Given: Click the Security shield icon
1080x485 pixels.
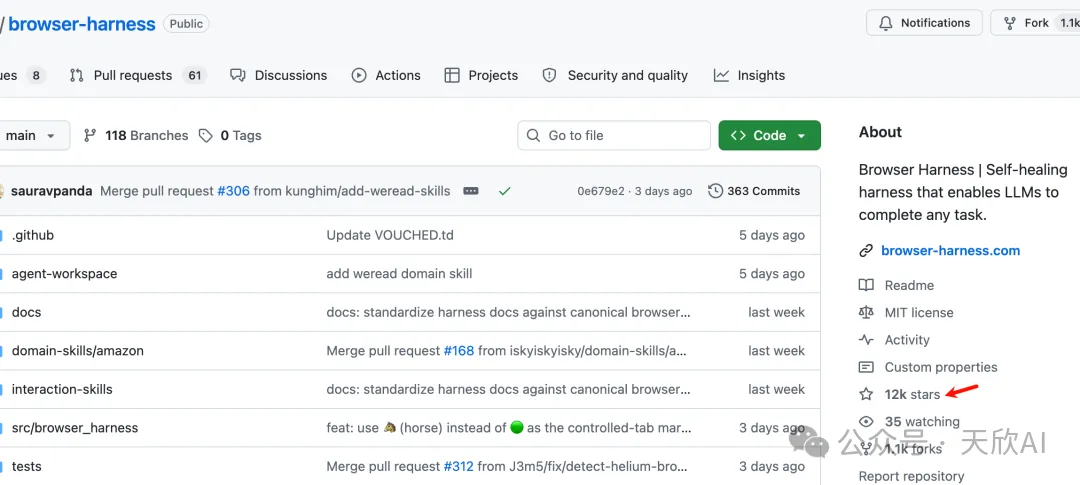Looking at the screenshot, I should [x=549, y=75].
